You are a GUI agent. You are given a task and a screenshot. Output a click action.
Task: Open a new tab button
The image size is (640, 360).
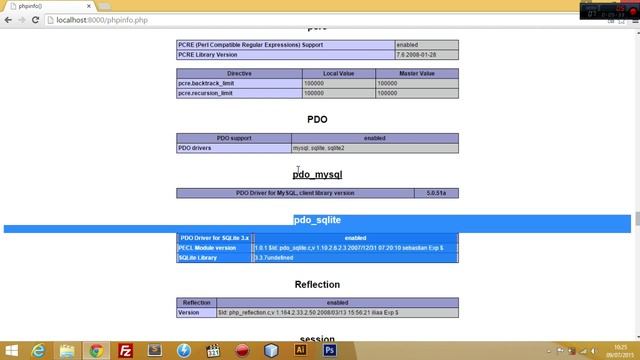(104, 6)
